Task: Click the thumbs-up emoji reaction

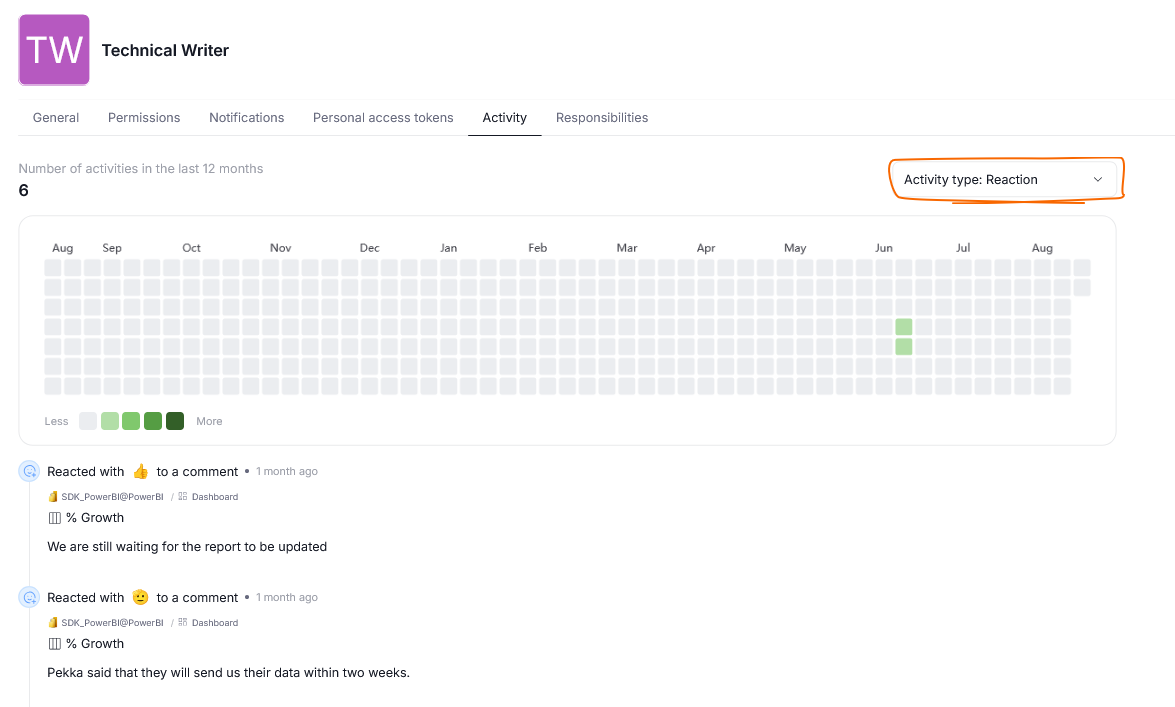Action: pyautogui.click(x=140, y=472)
